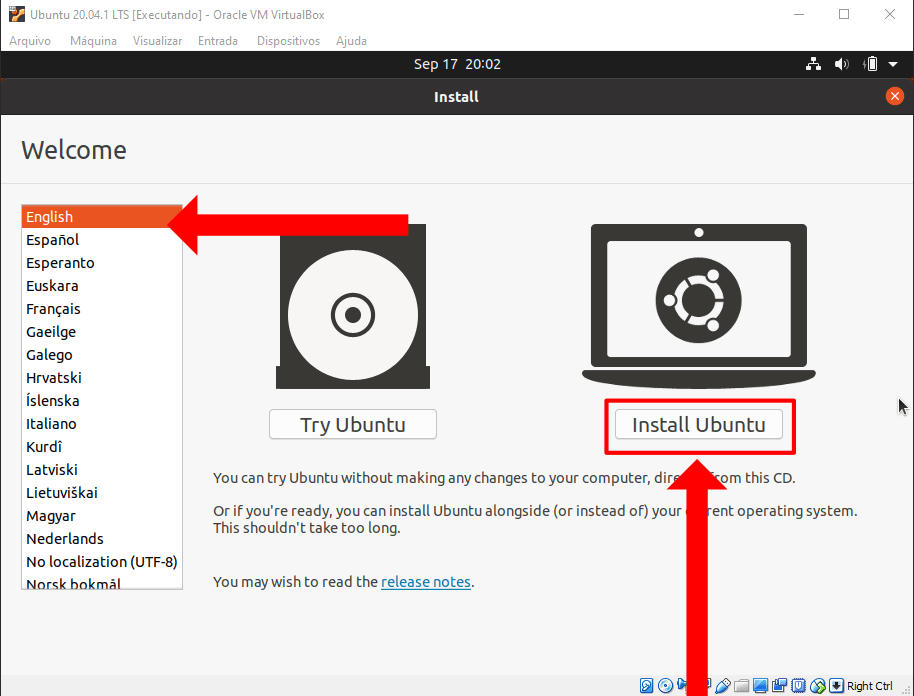Viewport: 914px width, 696px height.
Task: Click the VirtualBox app icon in title bar
Action: (17, 14)
